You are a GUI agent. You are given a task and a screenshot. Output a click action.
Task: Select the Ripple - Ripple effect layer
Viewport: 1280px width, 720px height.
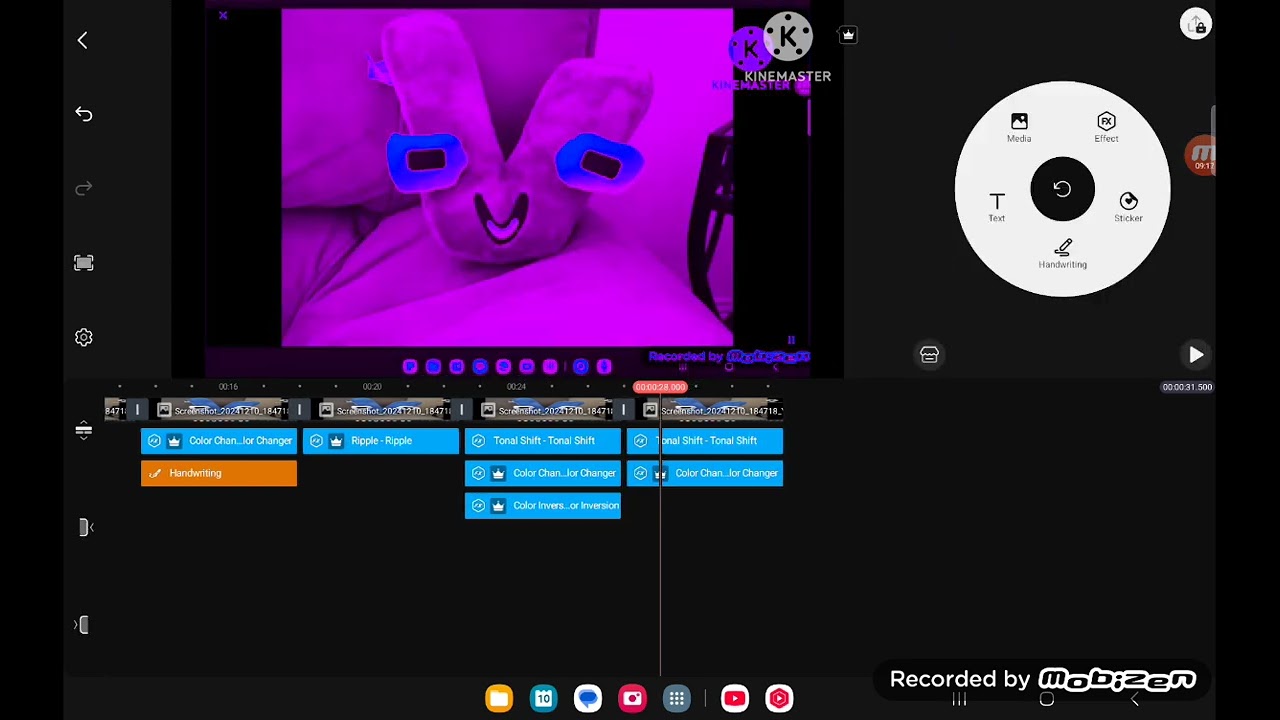pos(381,441)
